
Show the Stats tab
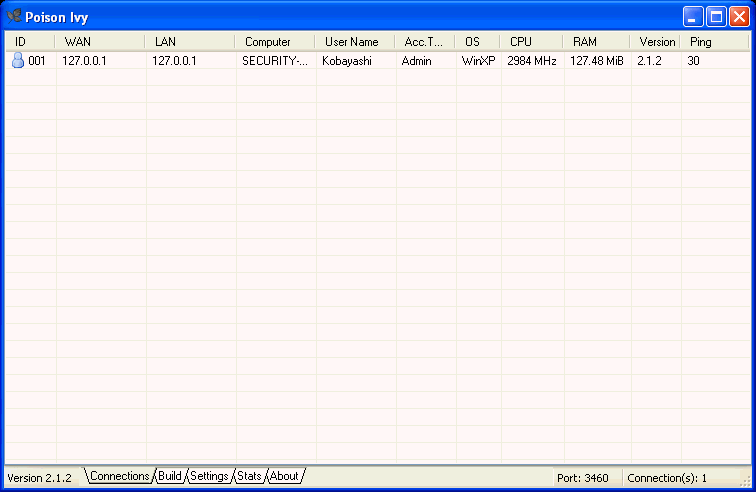[x=249, y=476]
